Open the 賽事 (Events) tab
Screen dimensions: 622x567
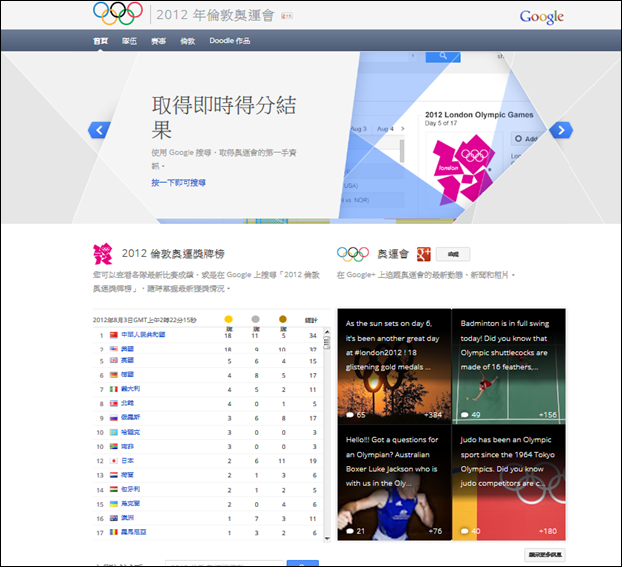tap(159, 41)
